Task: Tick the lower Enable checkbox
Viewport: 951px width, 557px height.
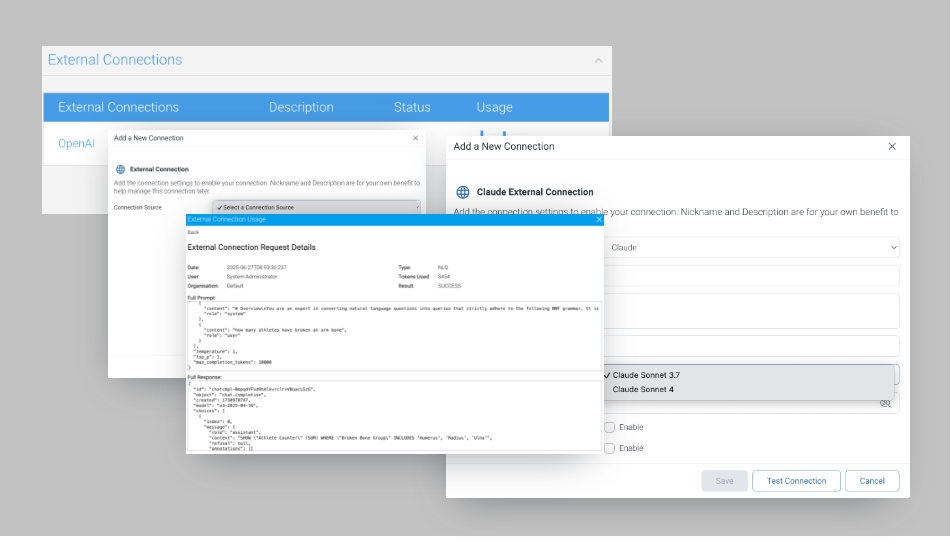Action: tap(609, 448)
